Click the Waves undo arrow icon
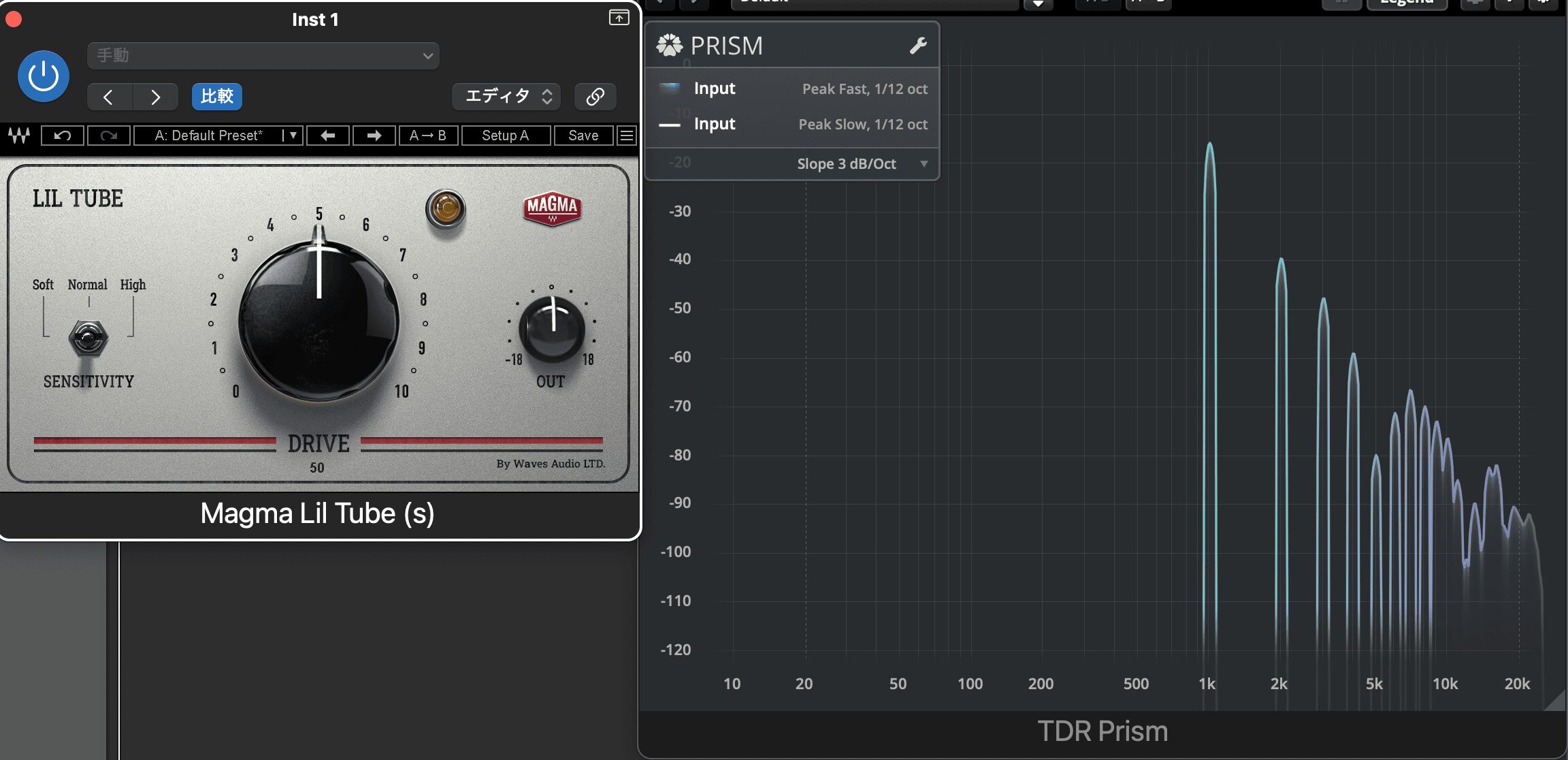The image size is (1568, 760). pos(63,136)
